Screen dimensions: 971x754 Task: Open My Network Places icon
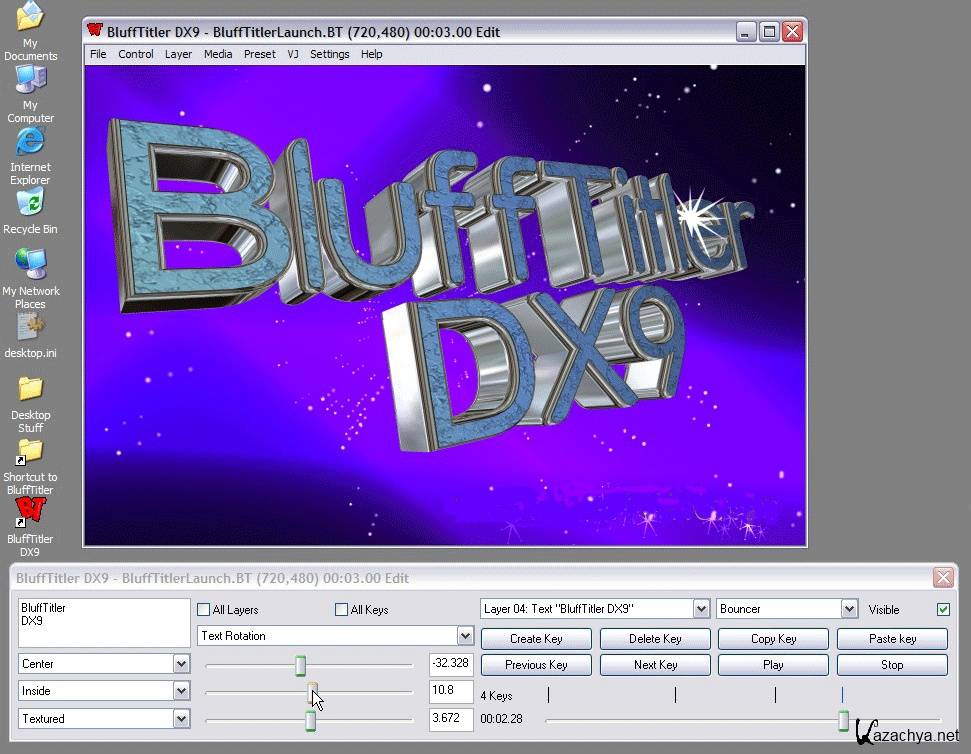point(30,265)
